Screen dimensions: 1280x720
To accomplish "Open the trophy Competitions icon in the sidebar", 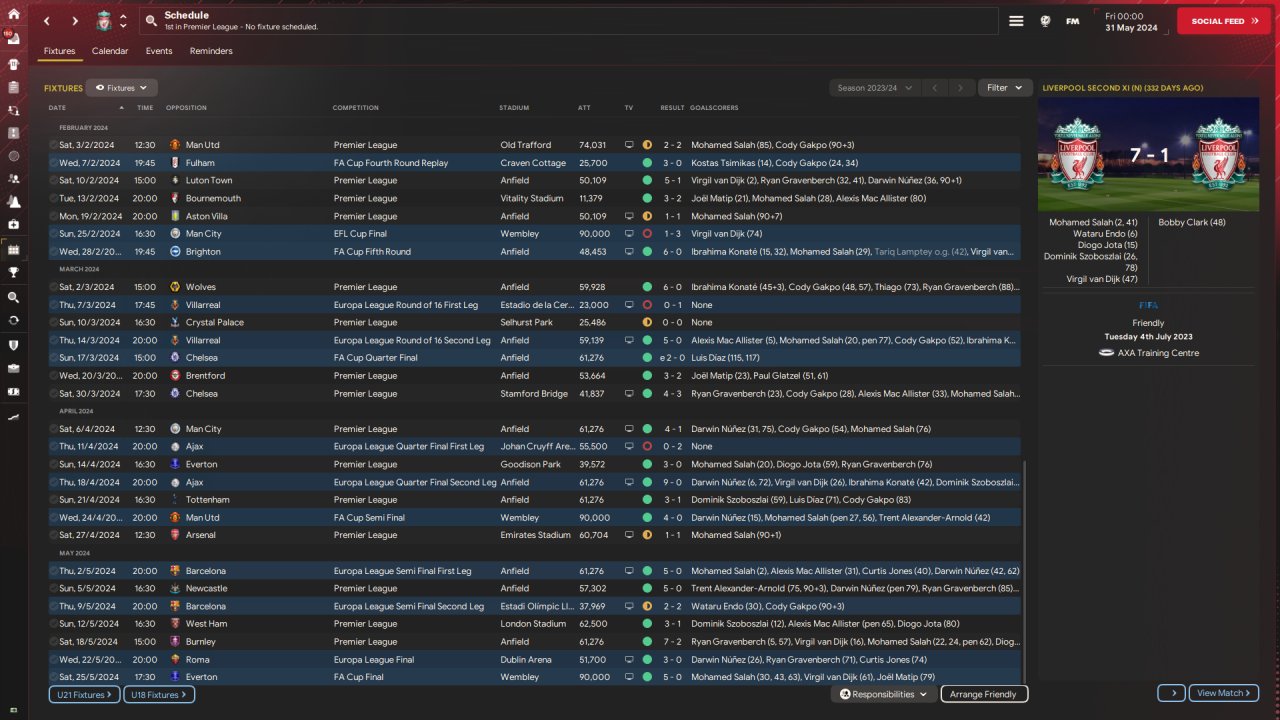I will [14, 272].
